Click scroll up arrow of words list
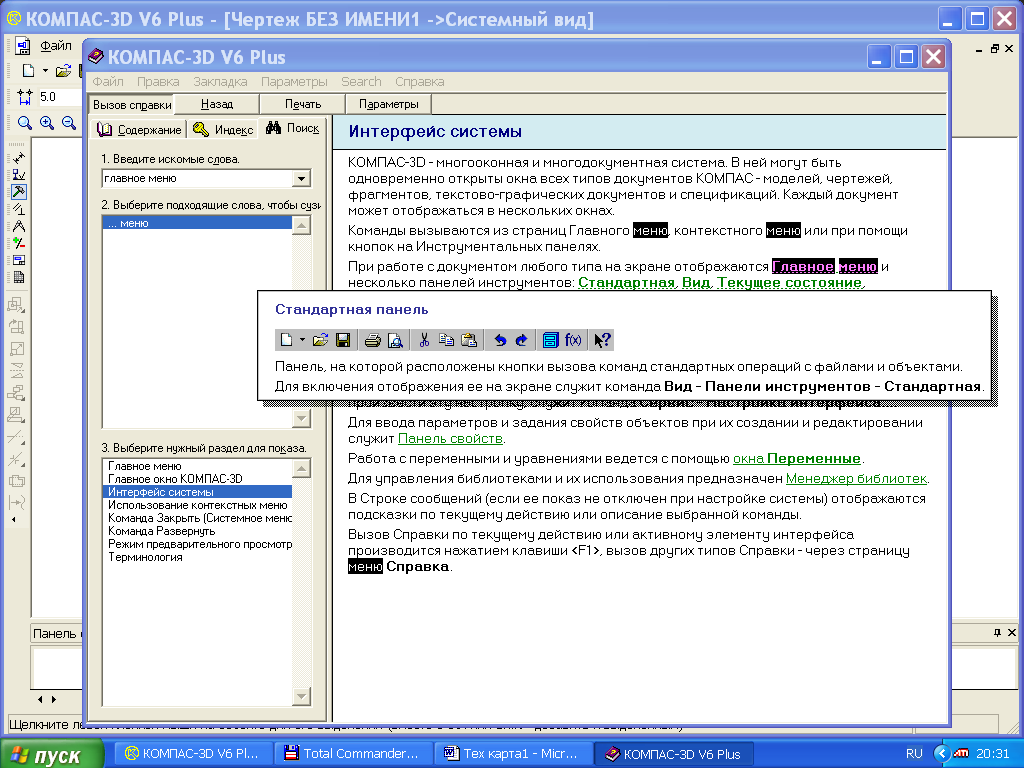 301,225
